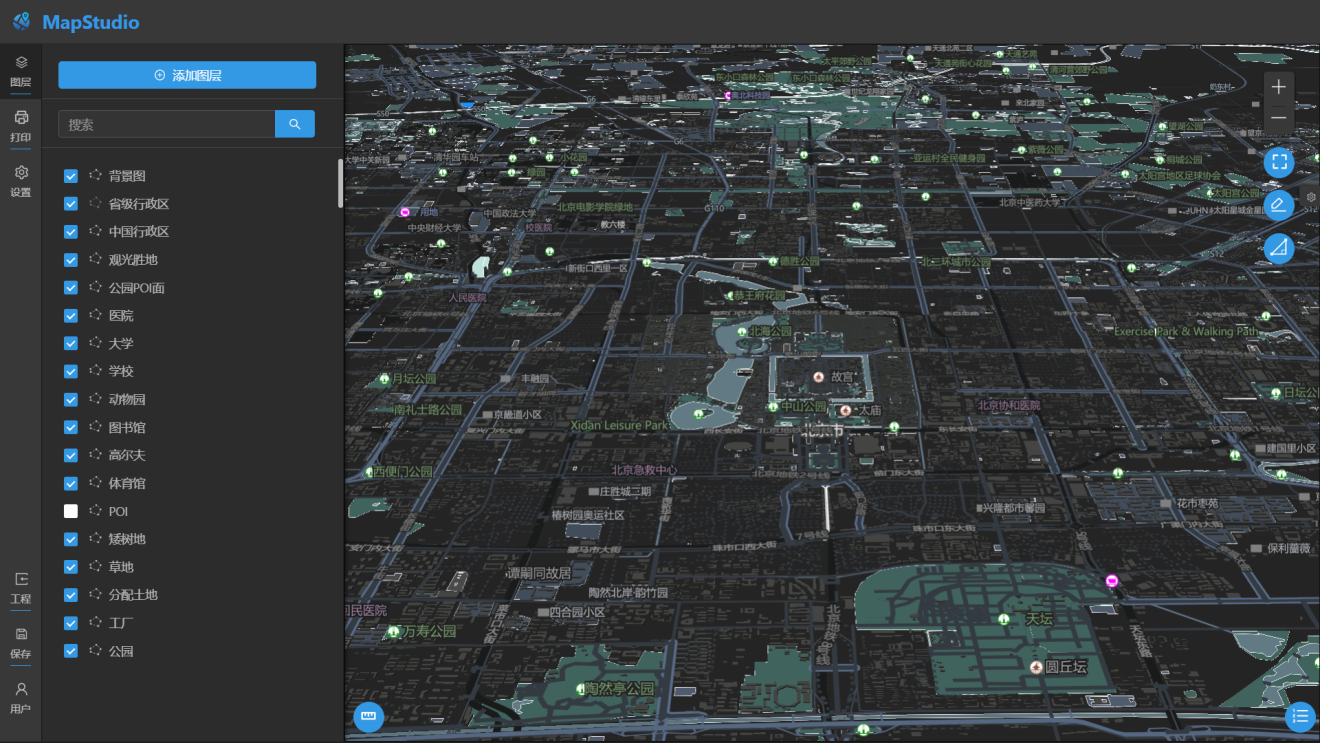Click polygon icon beside 中国行政区 layer

pos(96,232)
